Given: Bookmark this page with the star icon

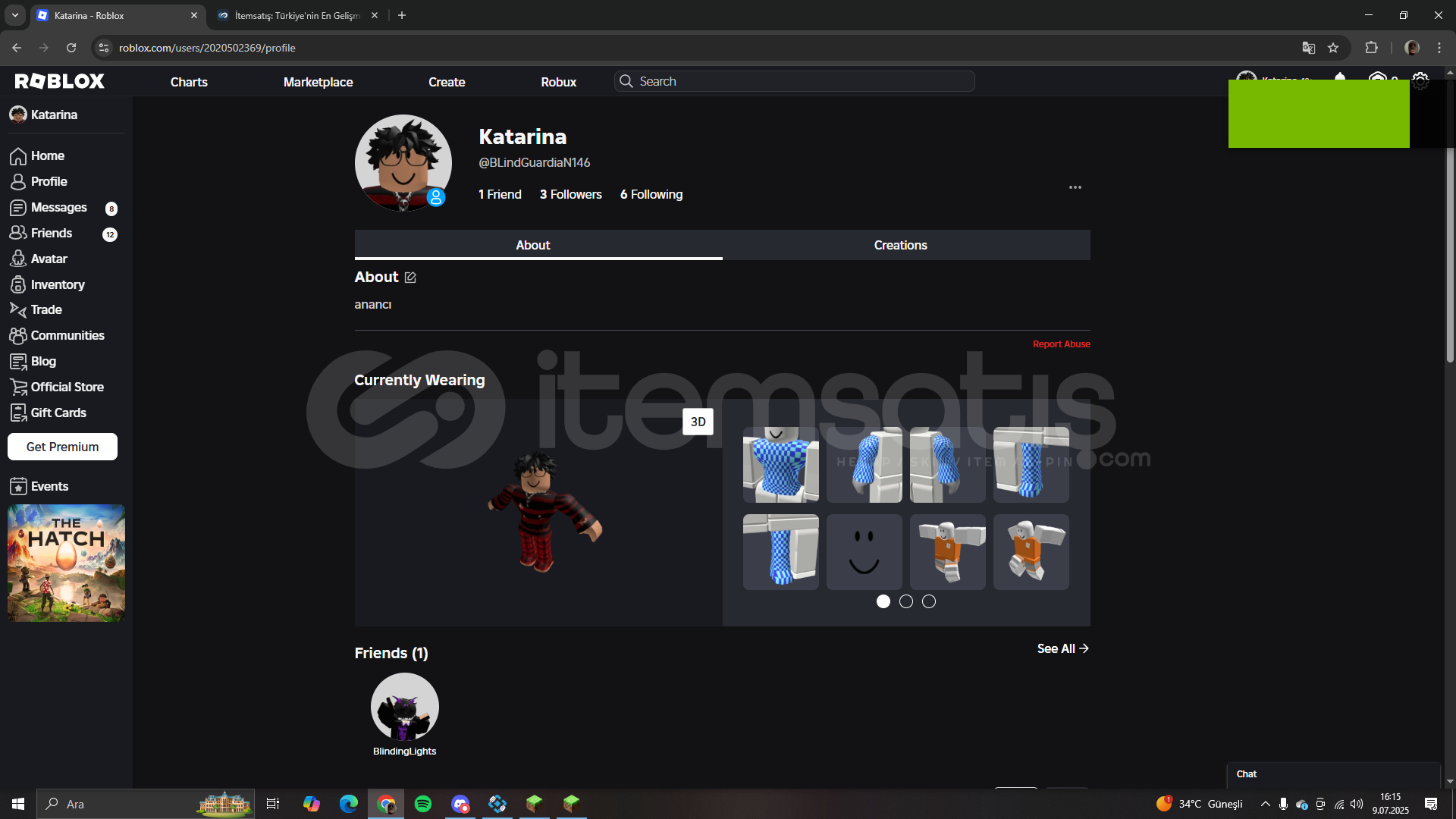Looking at the screenshot, I should [x=1333, y=48].
